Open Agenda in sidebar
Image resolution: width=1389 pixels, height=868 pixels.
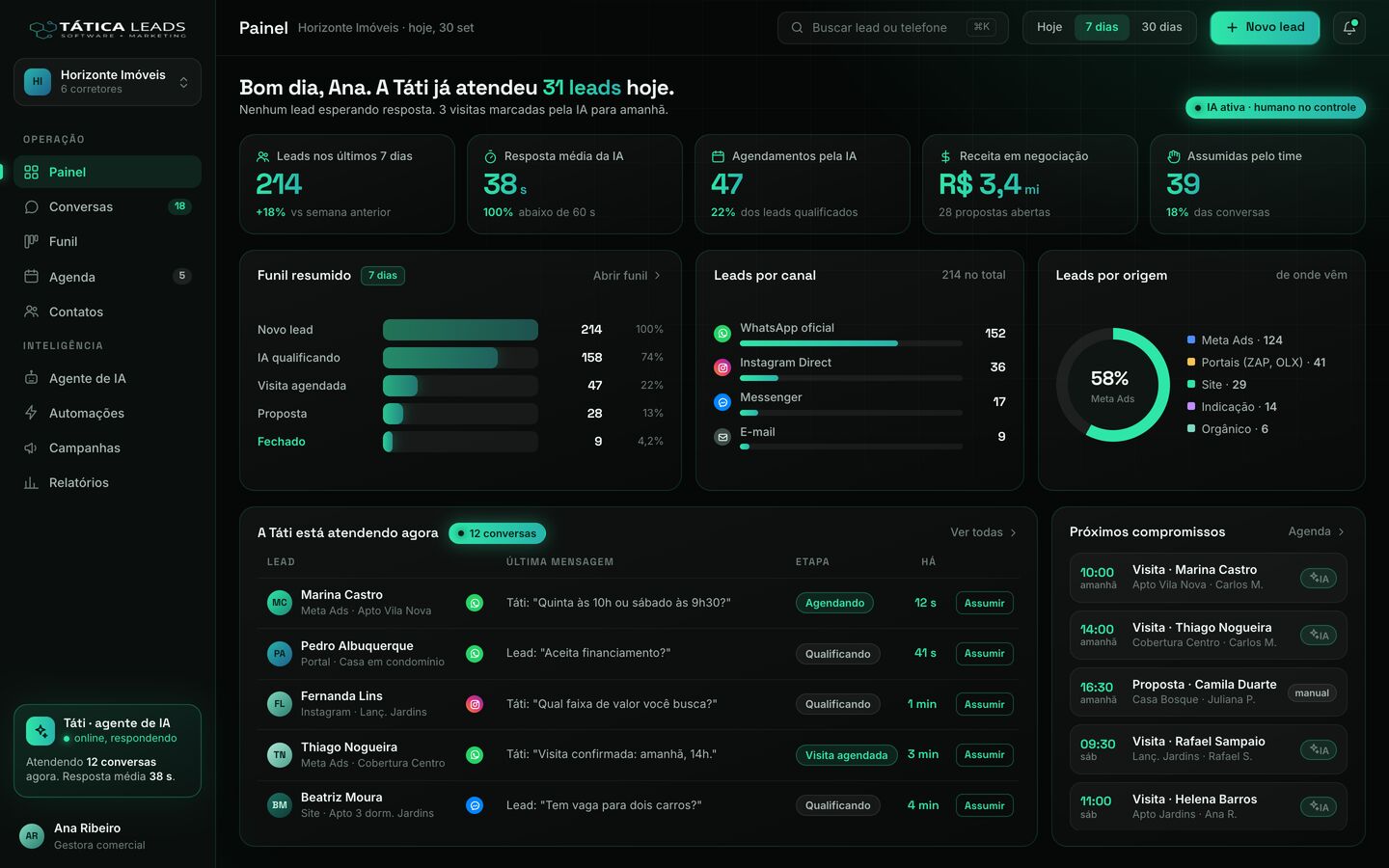click(x=107, y=277)
